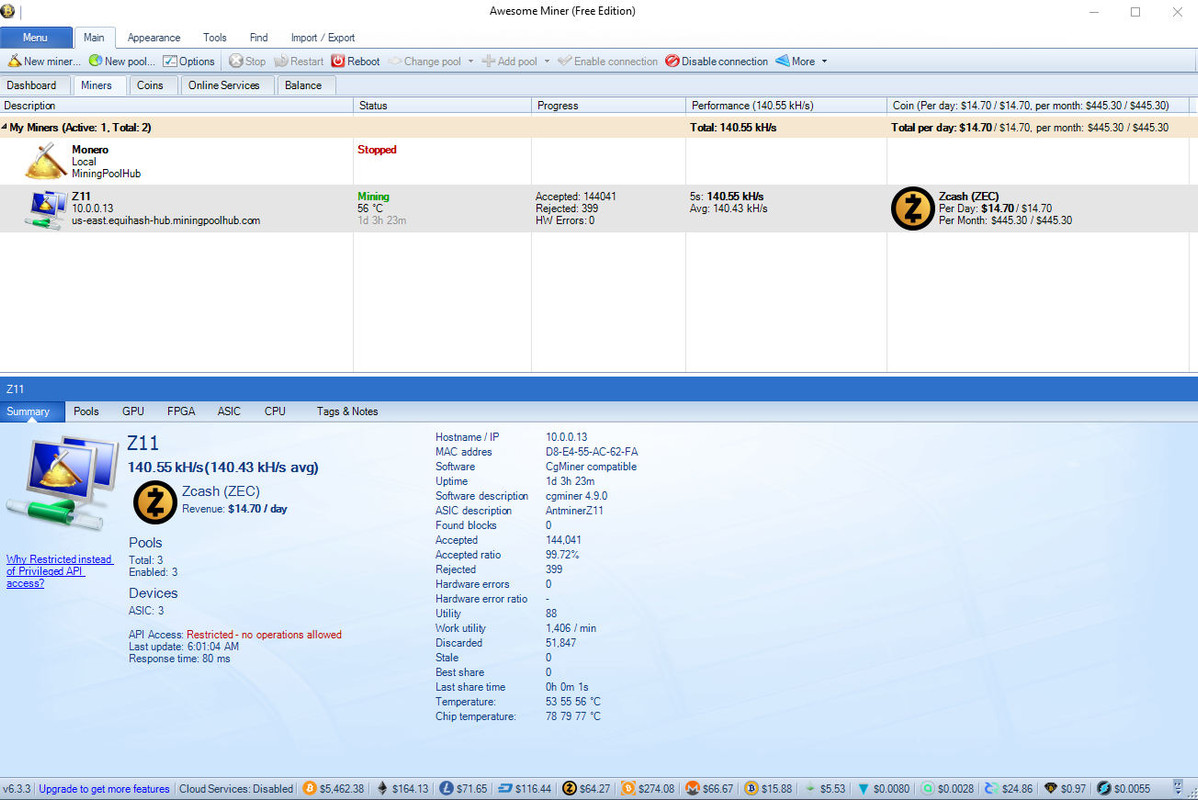Click the Zcash coin logo in Z11 row
Viewport: 1198px width, 800px height.
[913, 208]
